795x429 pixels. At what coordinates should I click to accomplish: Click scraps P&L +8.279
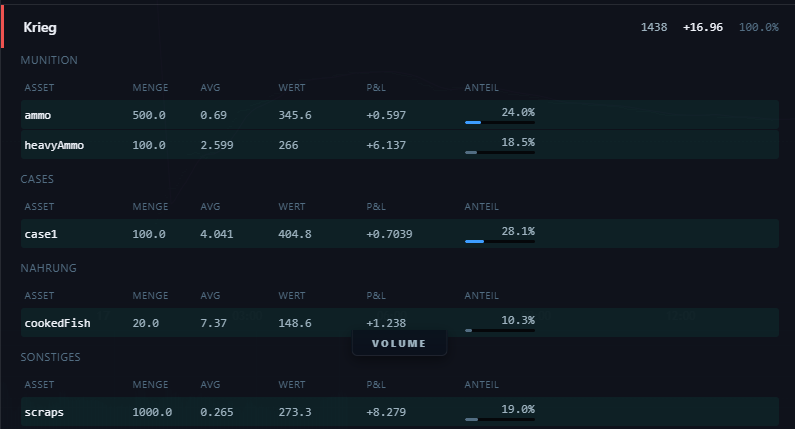click(x=386, y=412)
